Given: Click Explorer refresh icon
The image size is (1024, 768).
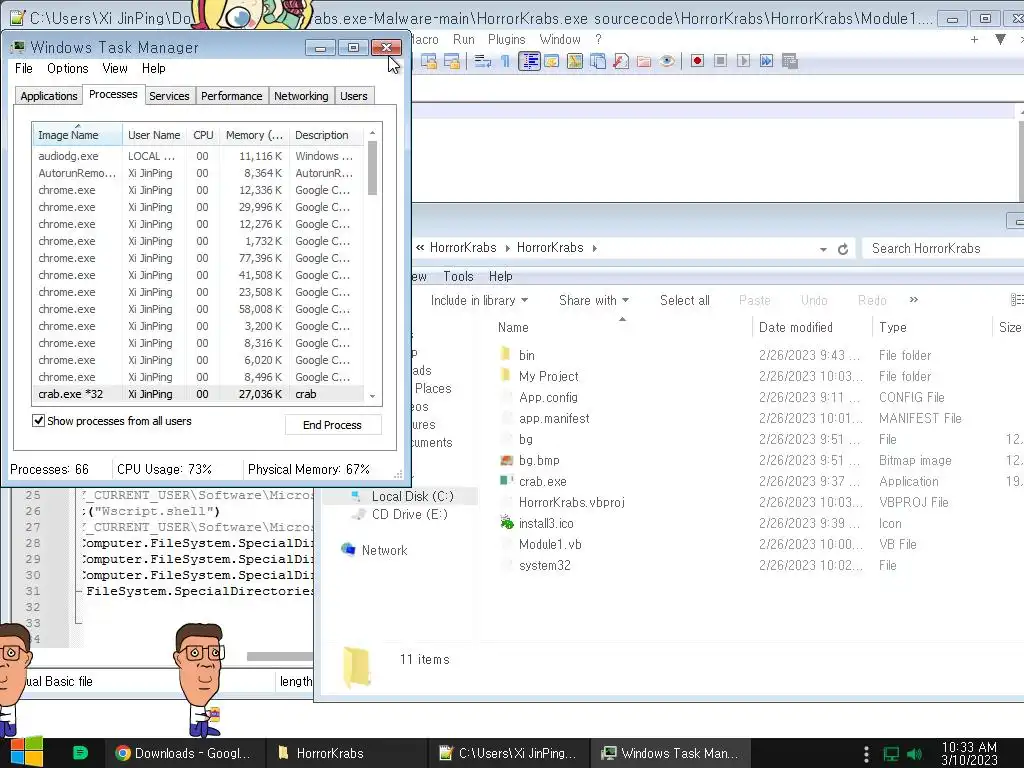Looking at the screenshot, I should [x=843, y=249].
